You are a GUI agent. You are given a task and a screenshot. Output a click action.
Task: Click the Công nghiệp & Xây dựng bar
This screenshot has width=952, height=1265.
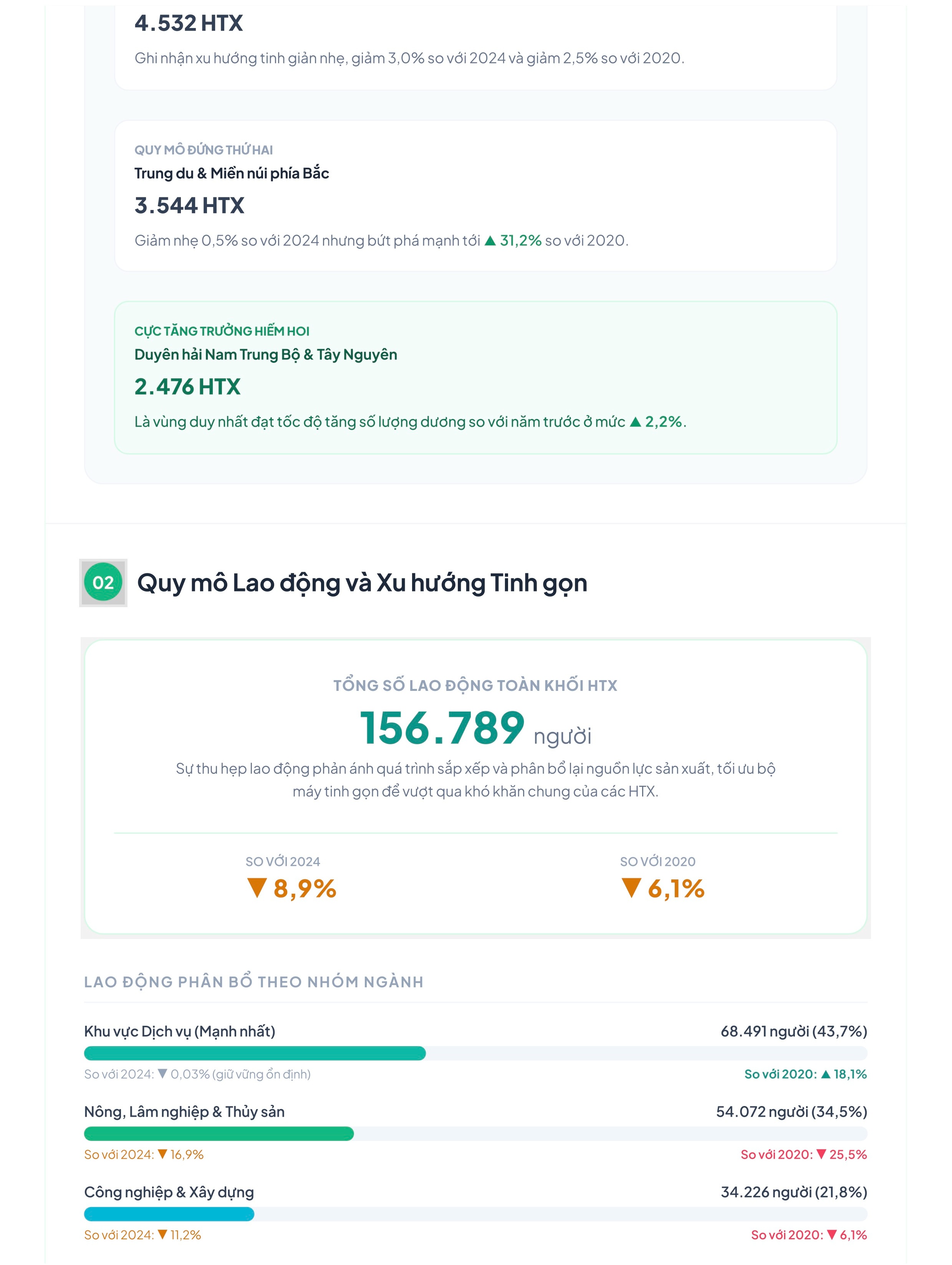tap(476, 1214)
